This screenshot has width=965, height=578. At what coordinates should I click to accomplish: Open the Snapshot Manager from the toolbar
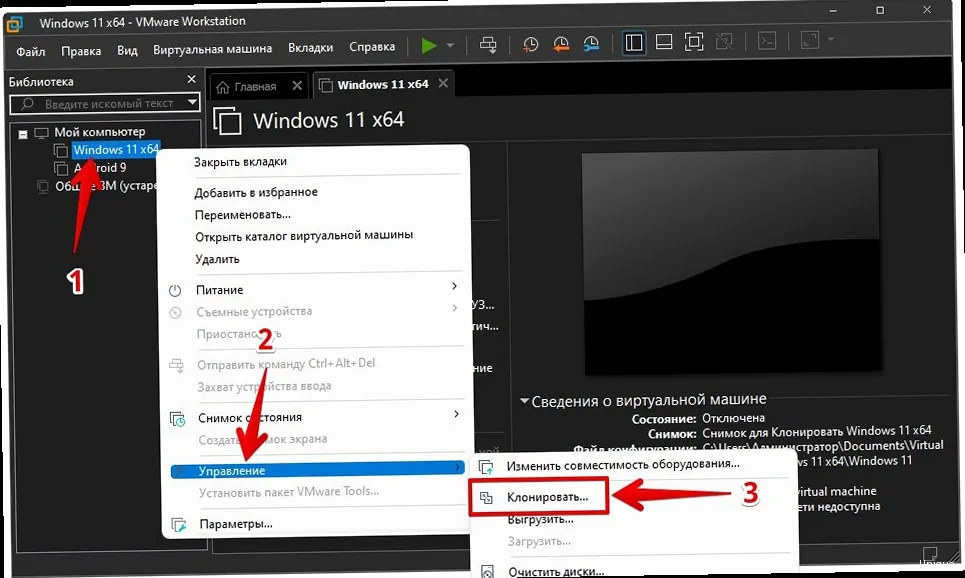click(591, 45)
